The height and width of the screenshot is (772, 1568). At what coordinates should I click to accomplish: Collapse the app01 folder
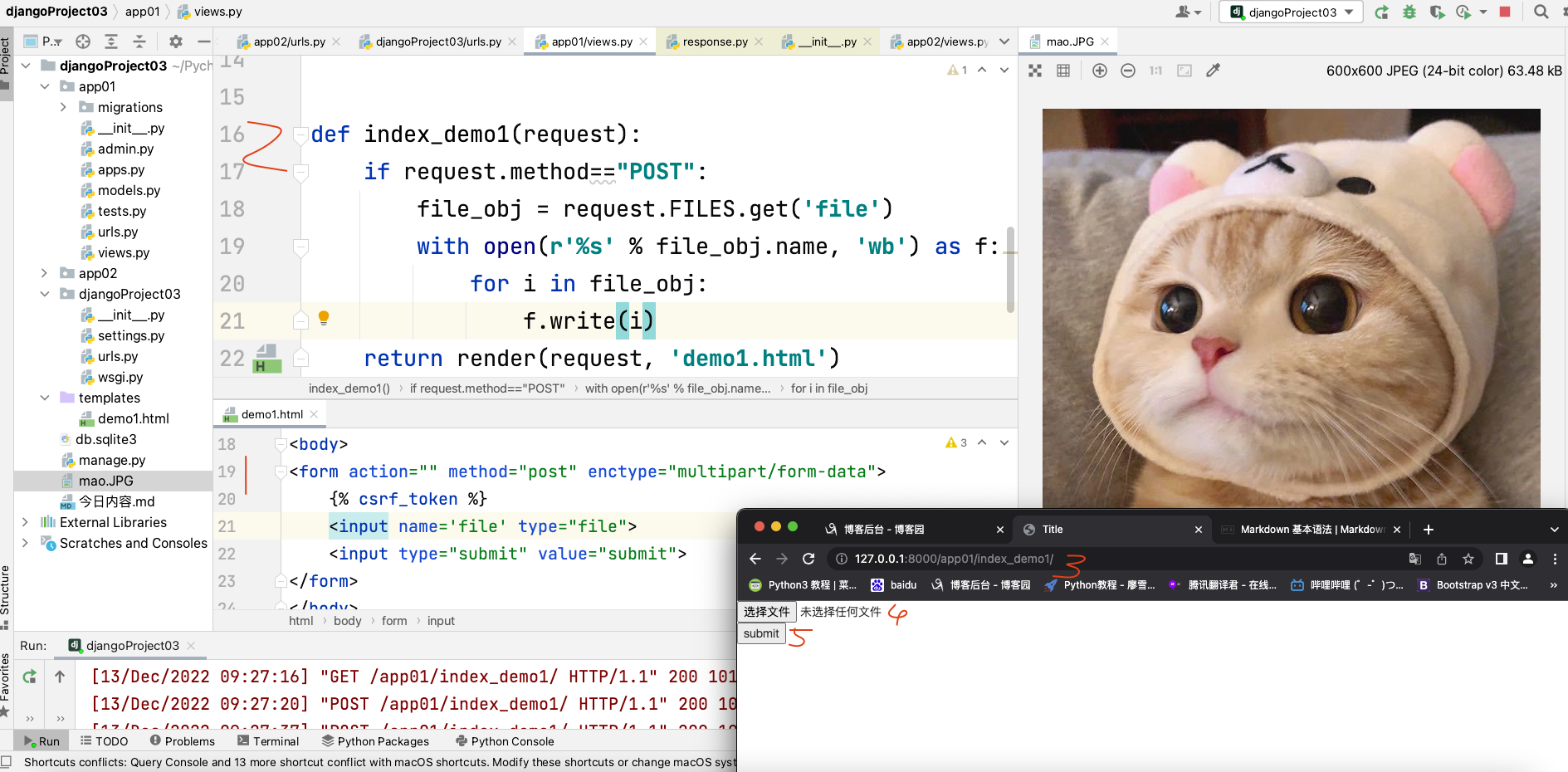45,86
